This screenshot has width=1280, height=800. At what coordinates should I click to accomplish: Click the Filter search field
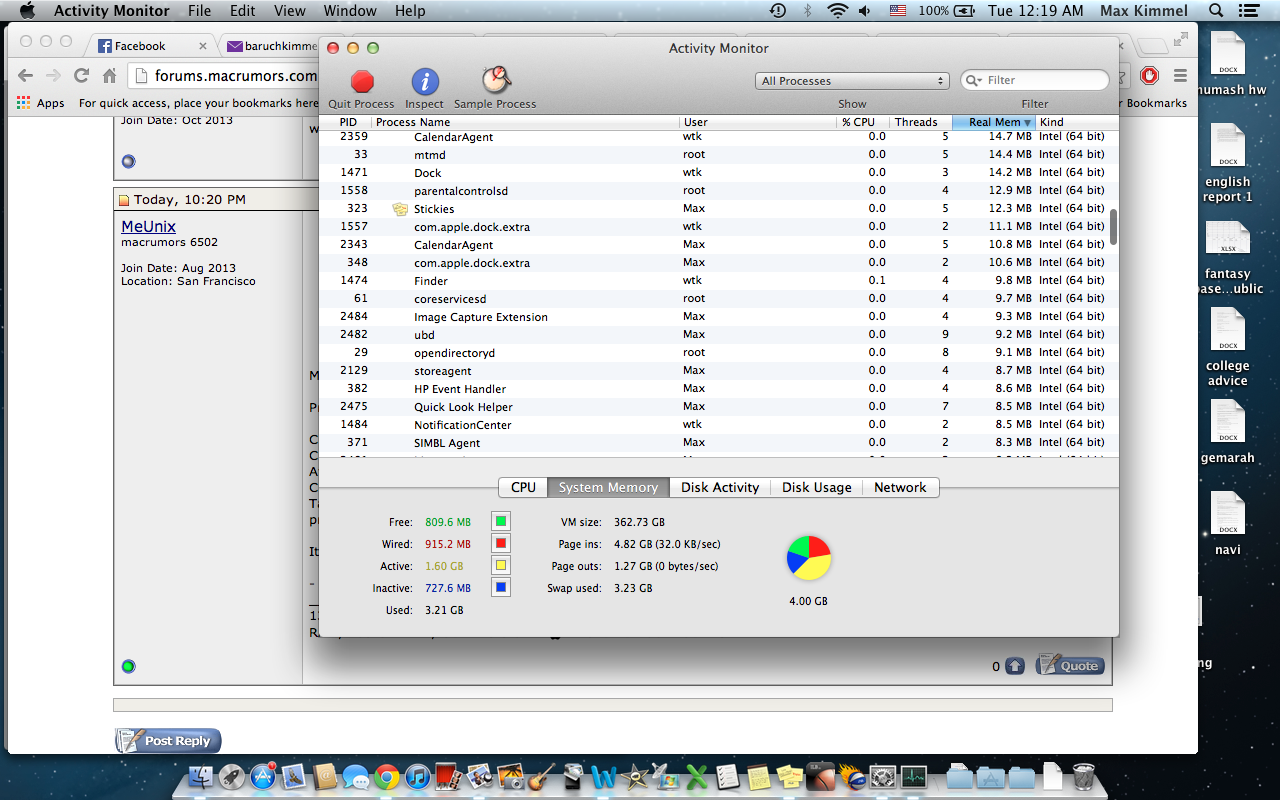(1035, 80)
